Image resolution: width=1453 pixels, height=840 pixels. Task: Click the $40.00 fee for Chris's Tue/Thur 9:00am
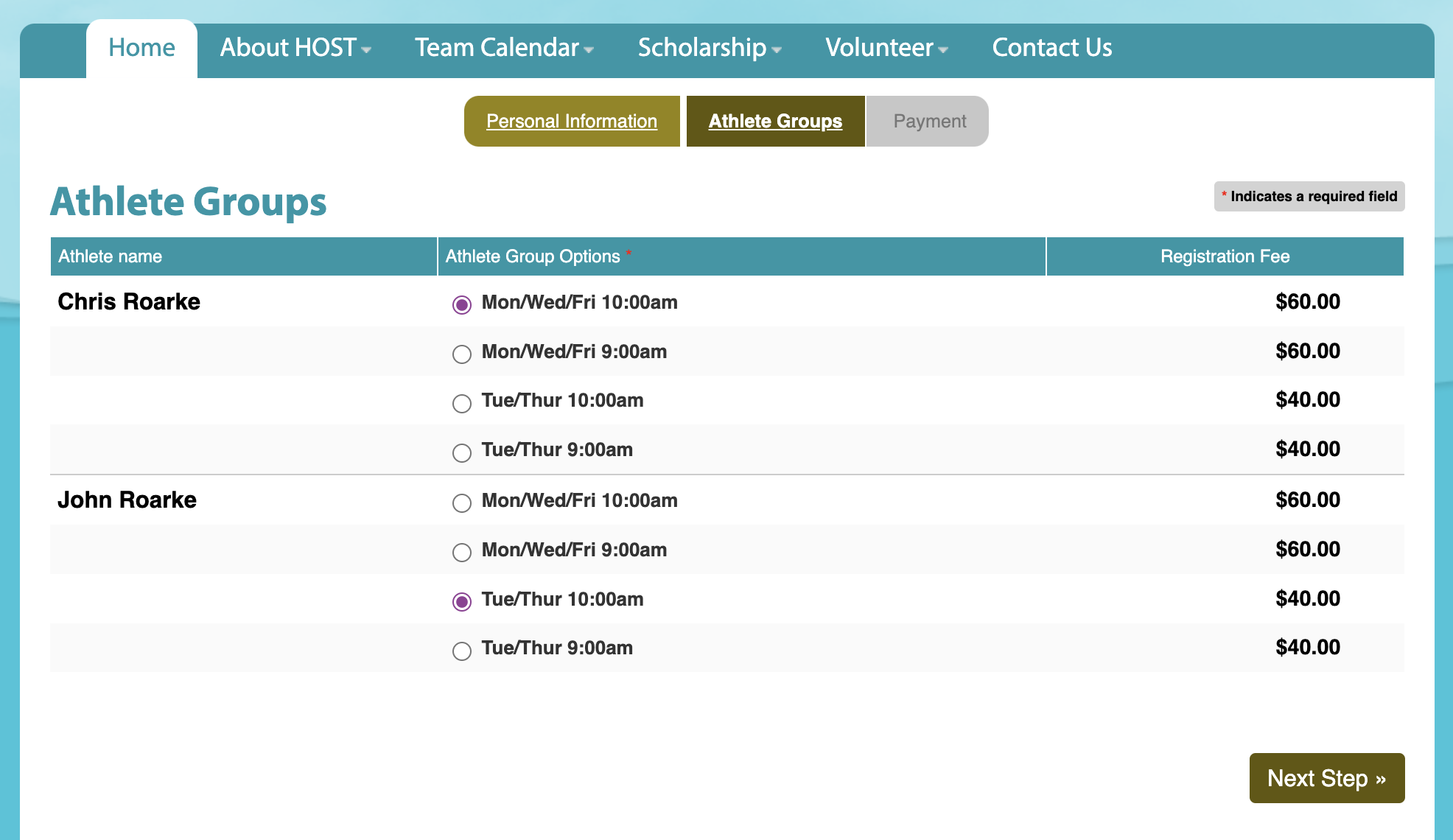coord(1308,449)
